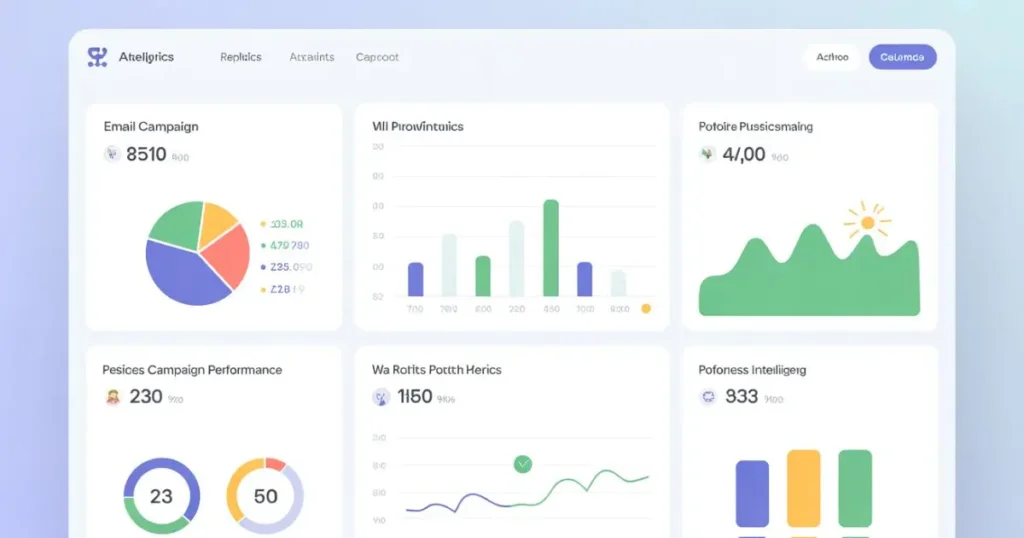The image size is (1024, 538).
Task: Click the sun icon on the area chart
Action: pyautogui.click(x=867, y=222)
